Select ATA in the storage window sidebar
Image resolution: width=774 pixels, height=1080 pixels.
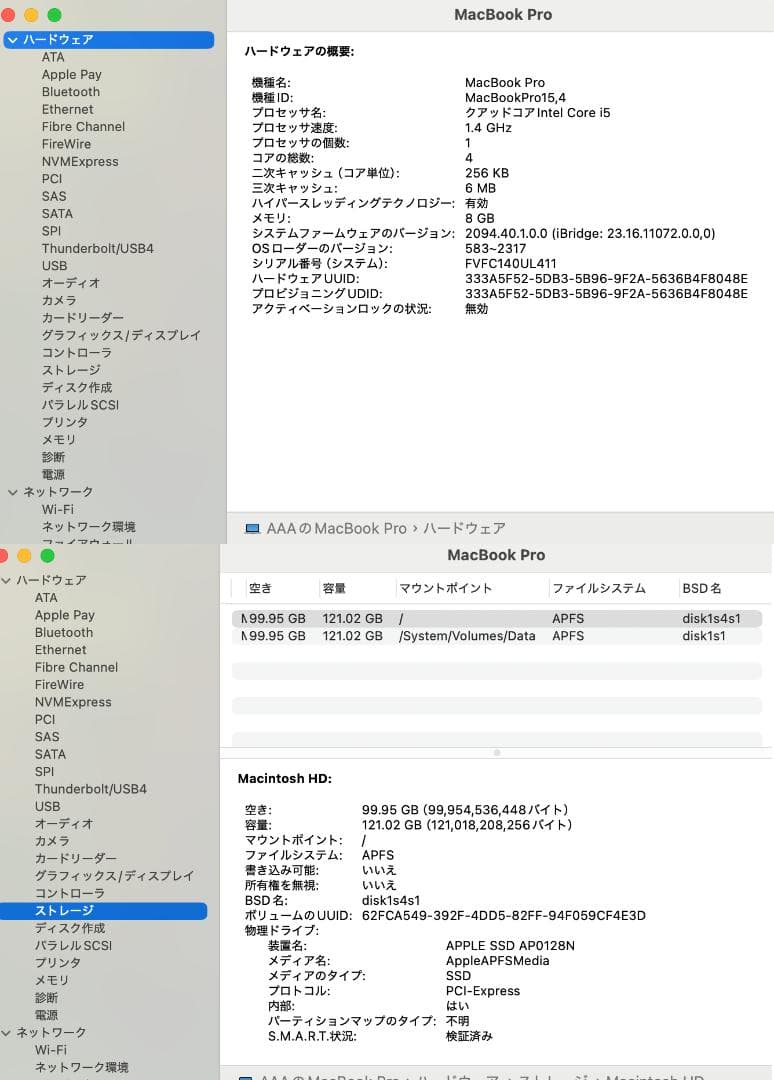click(x=46, y=598)
